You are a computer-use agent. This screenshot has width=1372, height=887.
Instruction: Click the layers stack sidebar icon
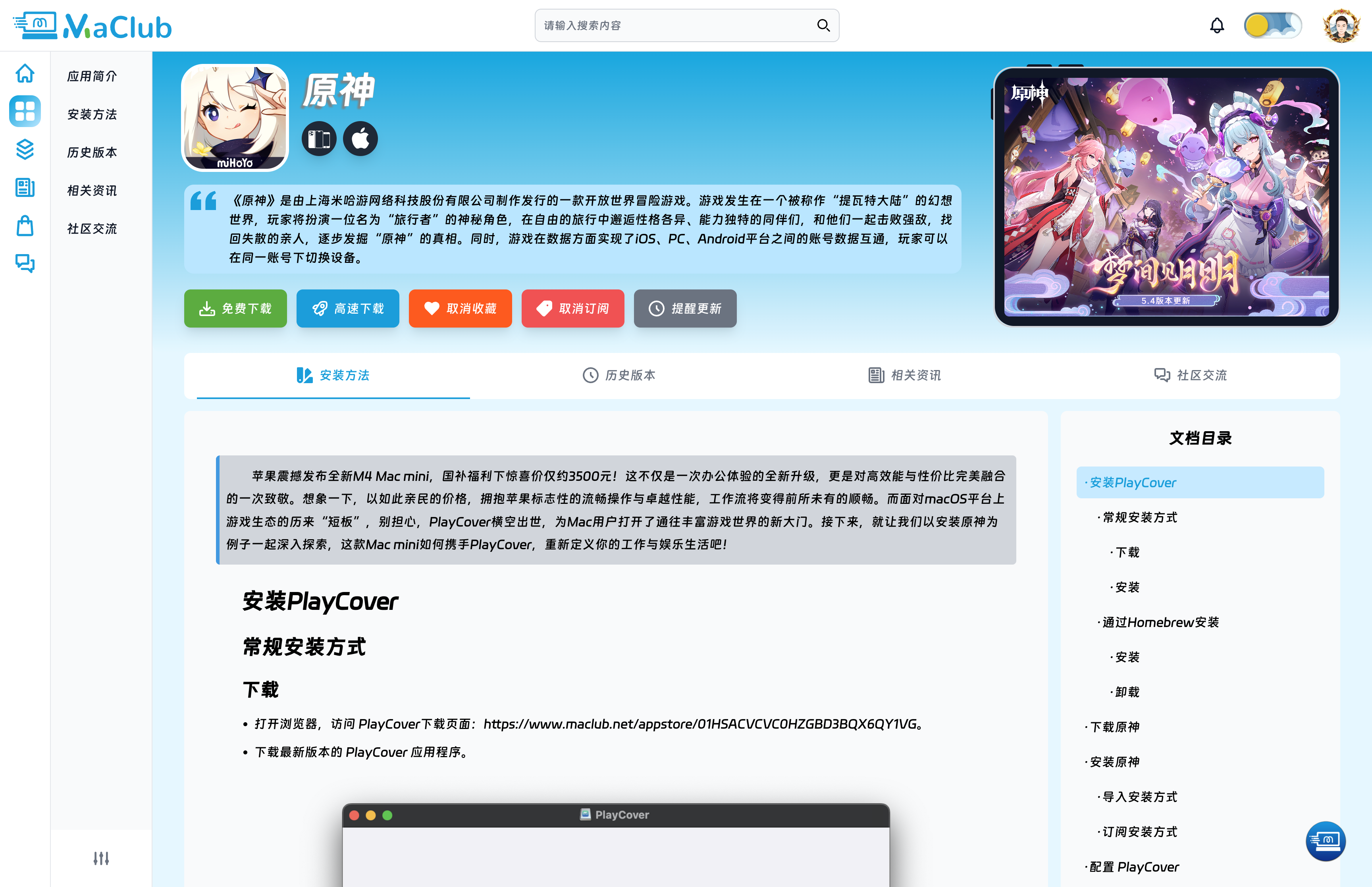point(25,149)
